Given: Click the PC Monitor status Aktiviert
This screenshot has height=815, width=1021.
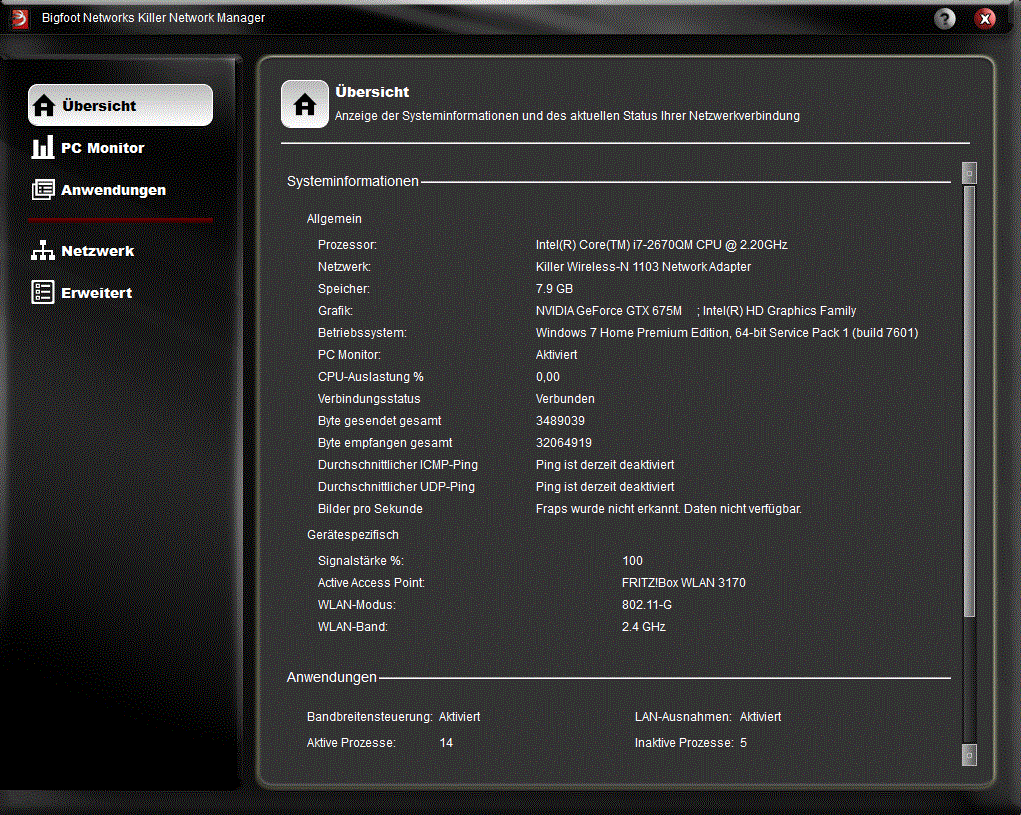Looking at the screenshot, I should pyautogui.click(x=556, y=355).
